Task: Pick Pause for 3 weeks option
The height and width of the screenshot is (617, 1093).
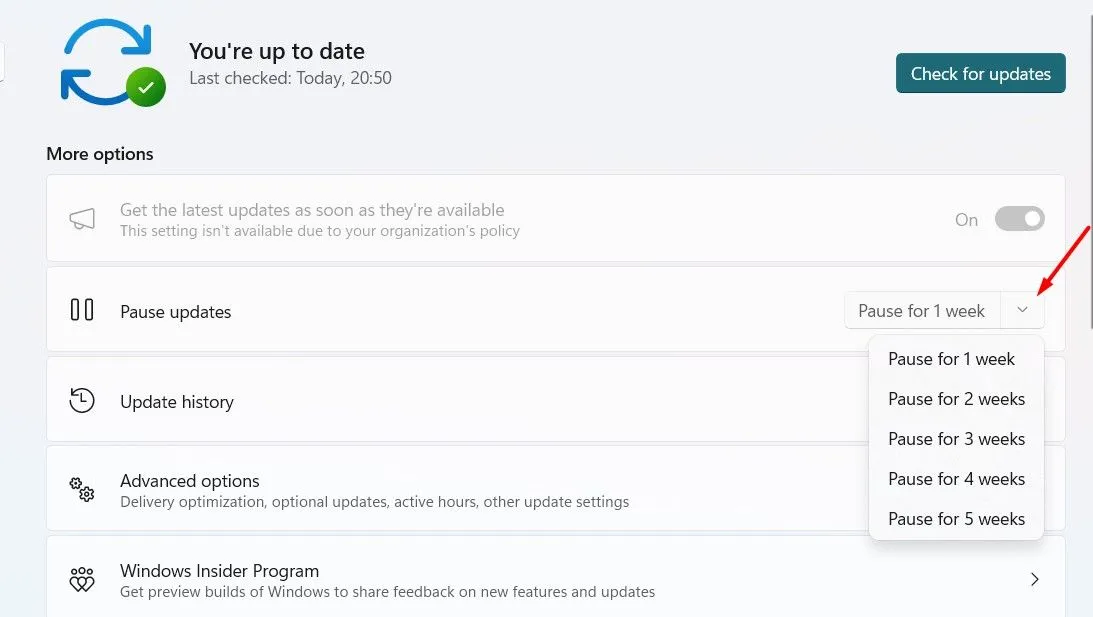Action: pos(956,439)
